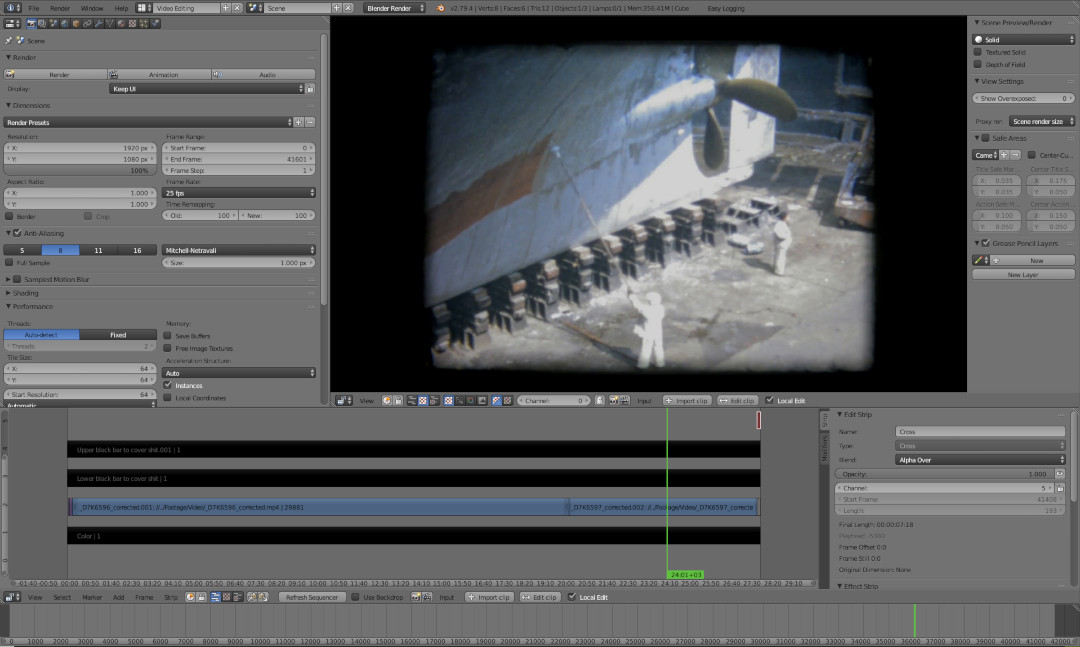Open the Particles properties tab icon
Viewport: 1080px width, 647px height.
click(144, 23)
